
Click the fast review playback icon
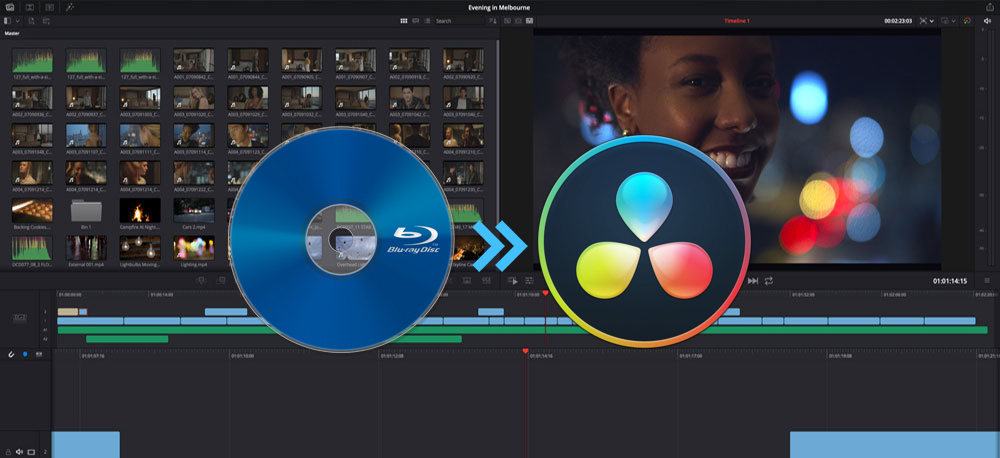point(512,281)
